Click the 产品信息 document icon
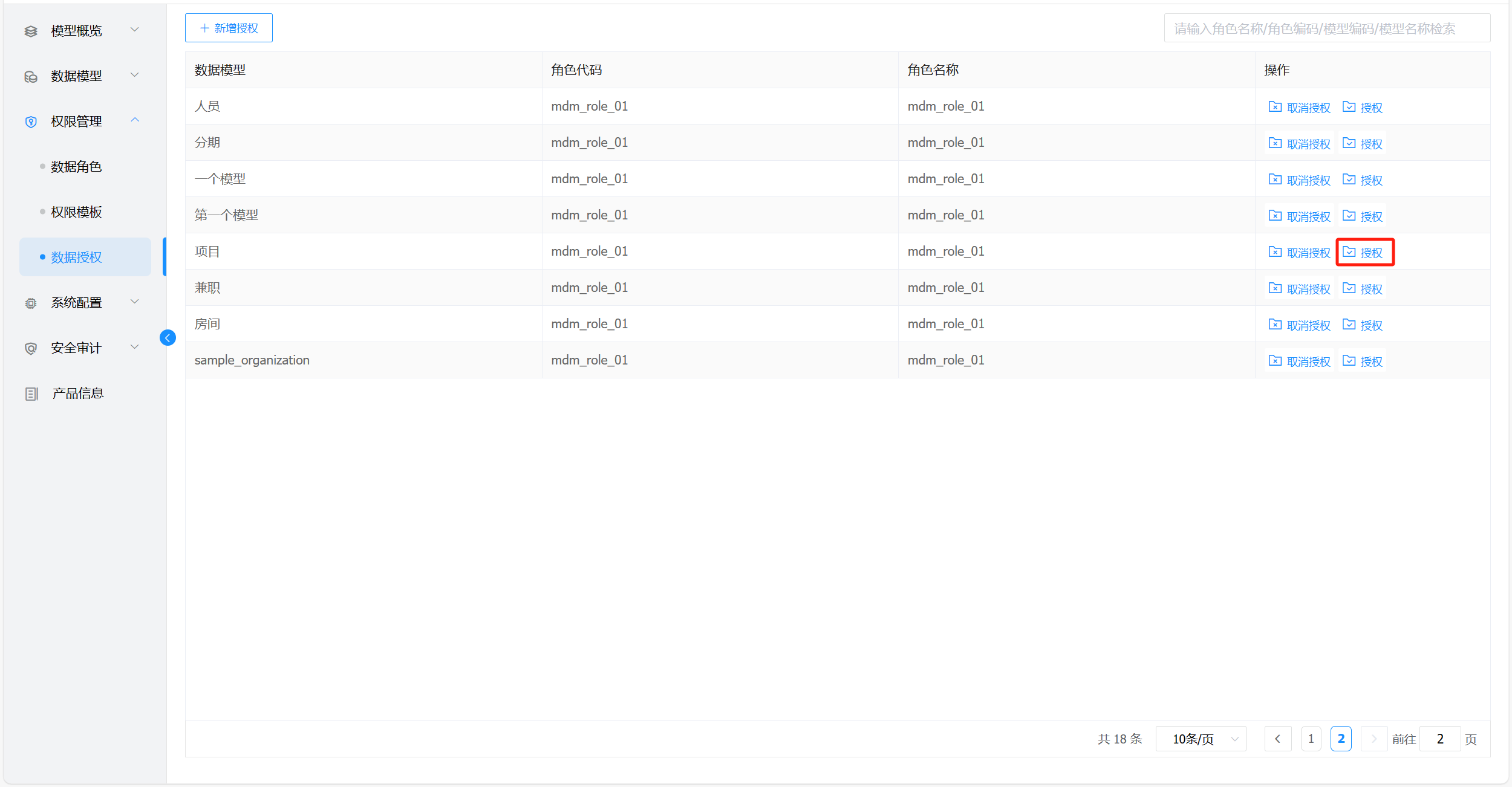Image resolution: width=1512 pixels, height=787 pixels. pos(31,393)
